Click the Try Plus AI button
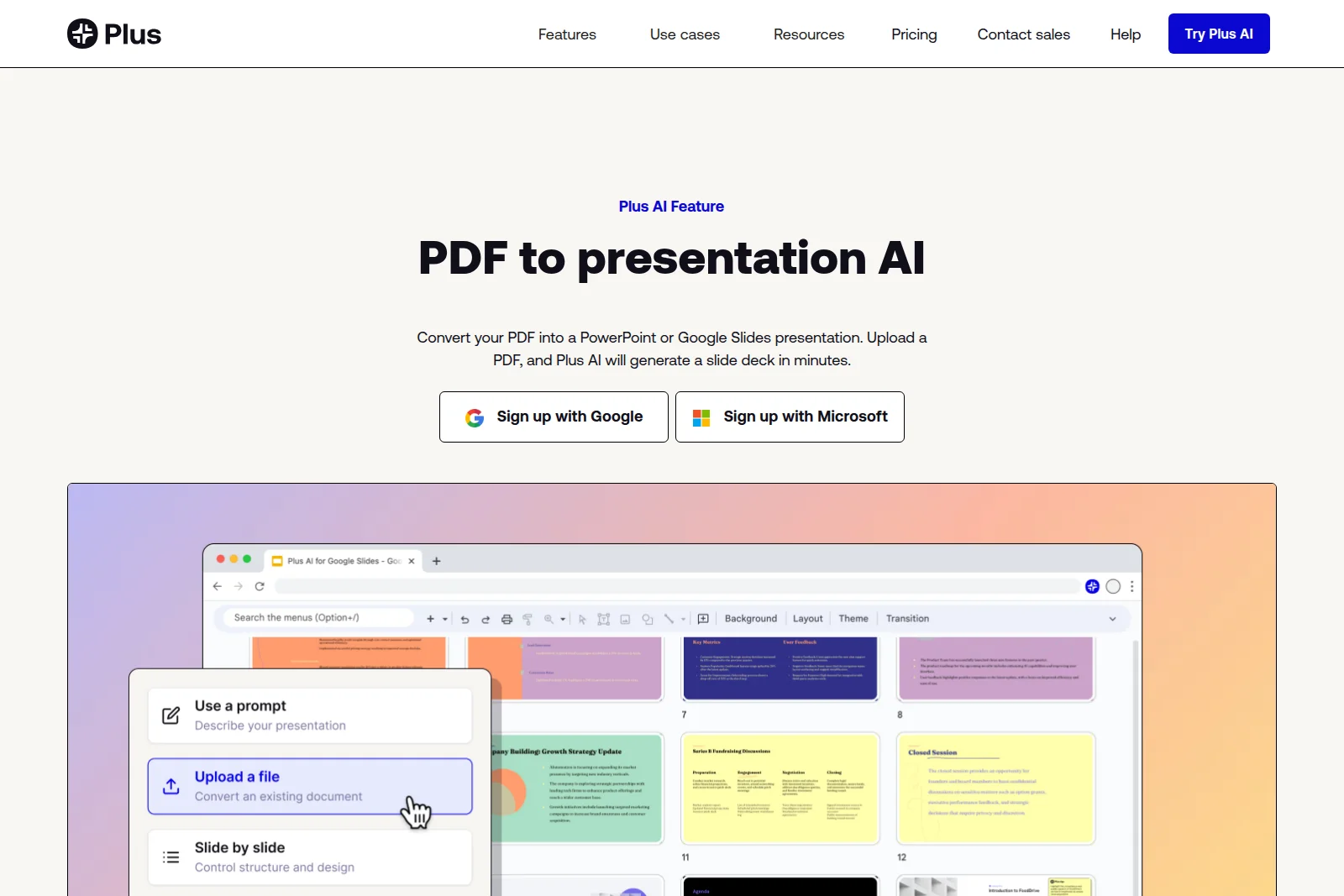Viewport: 1344px width, 896px height. pyautogui.click(x=1218, y=34)
